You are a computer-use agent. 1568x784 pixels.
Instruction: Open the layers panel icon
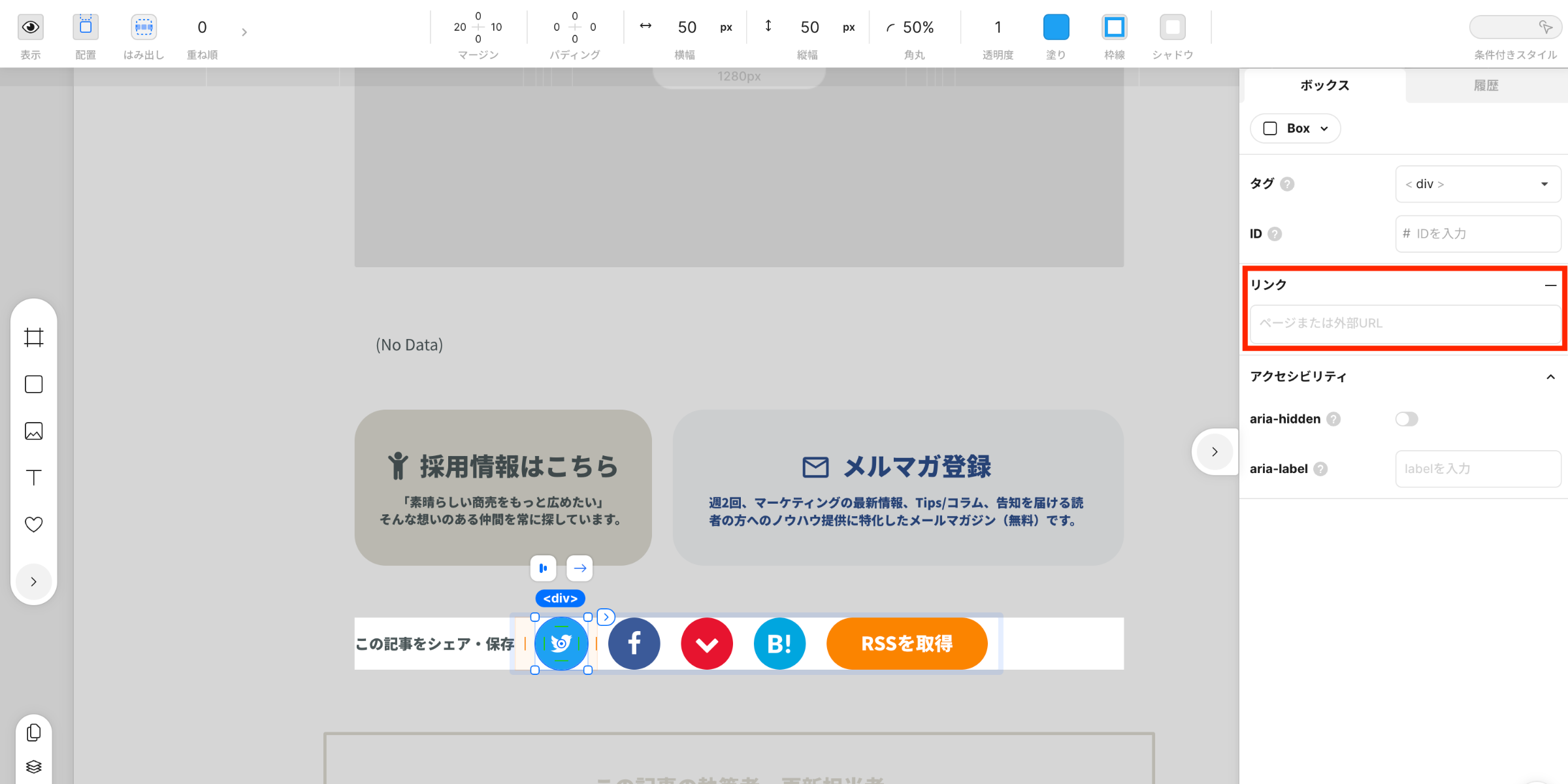[x=34, y=767]
